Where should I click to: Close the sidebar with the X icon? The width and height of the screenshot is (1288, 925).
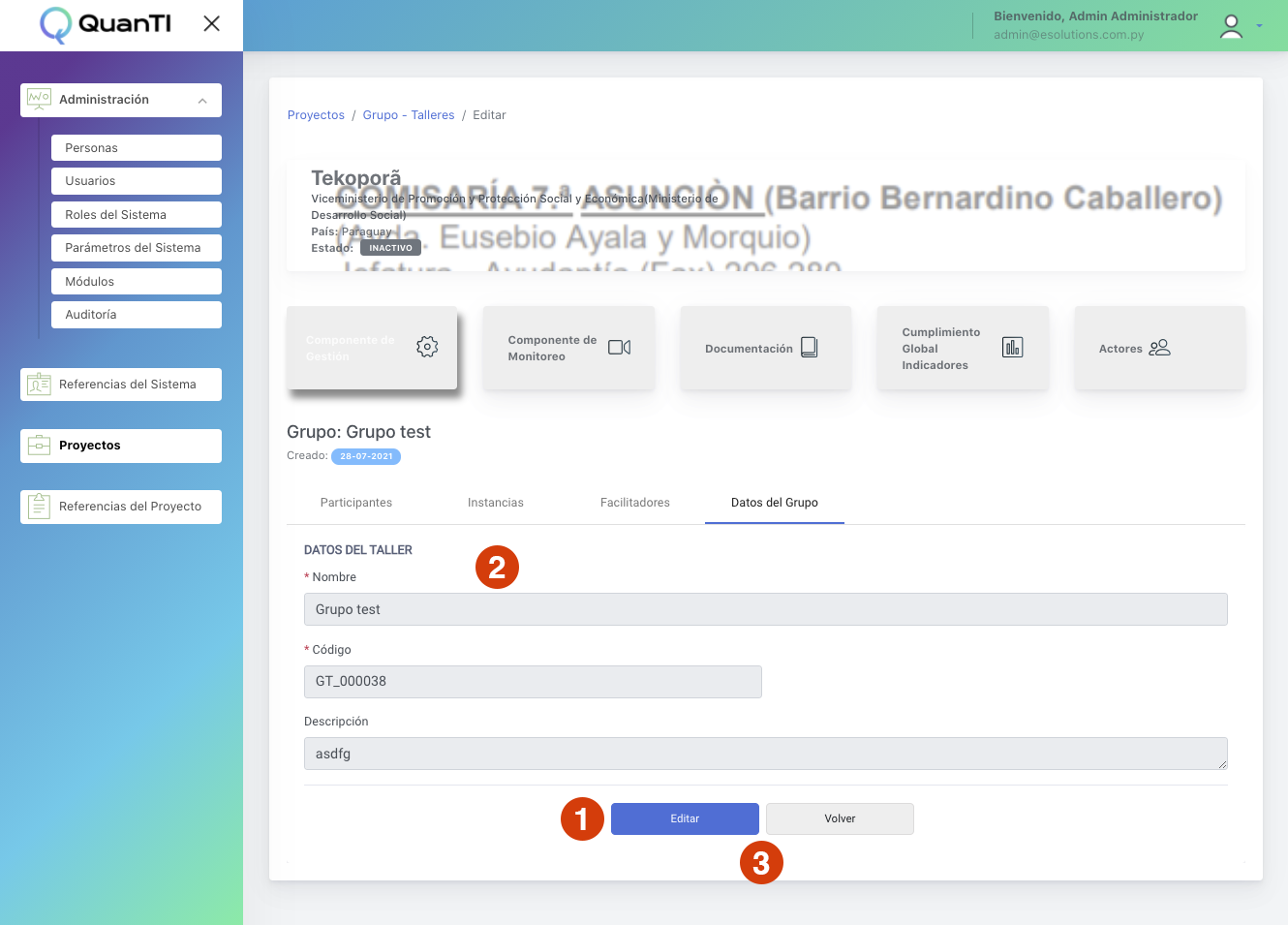[211, 23]
